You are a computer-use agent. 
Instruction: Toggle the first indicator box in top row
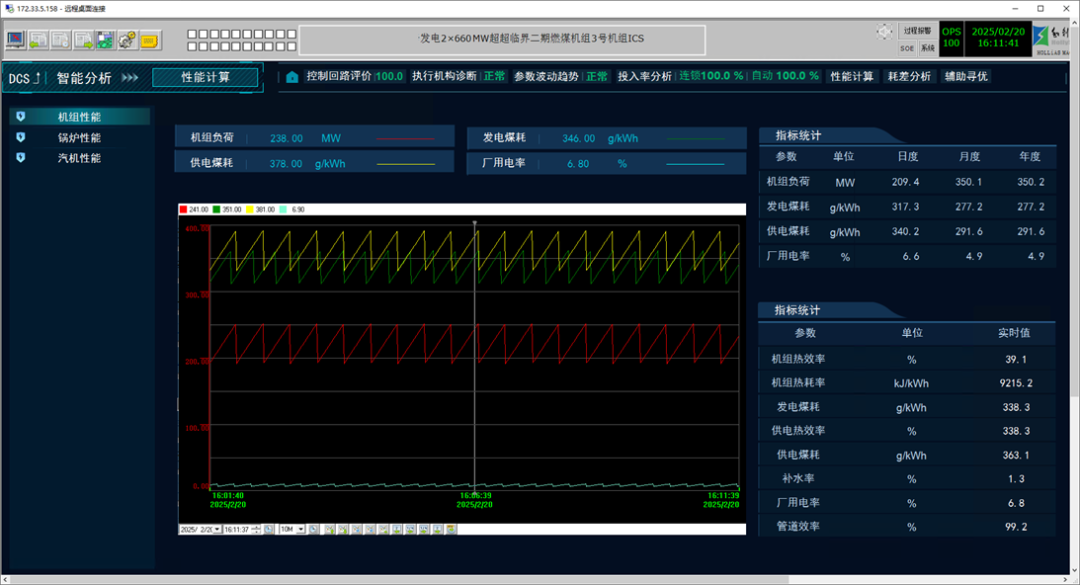(191, 33)
